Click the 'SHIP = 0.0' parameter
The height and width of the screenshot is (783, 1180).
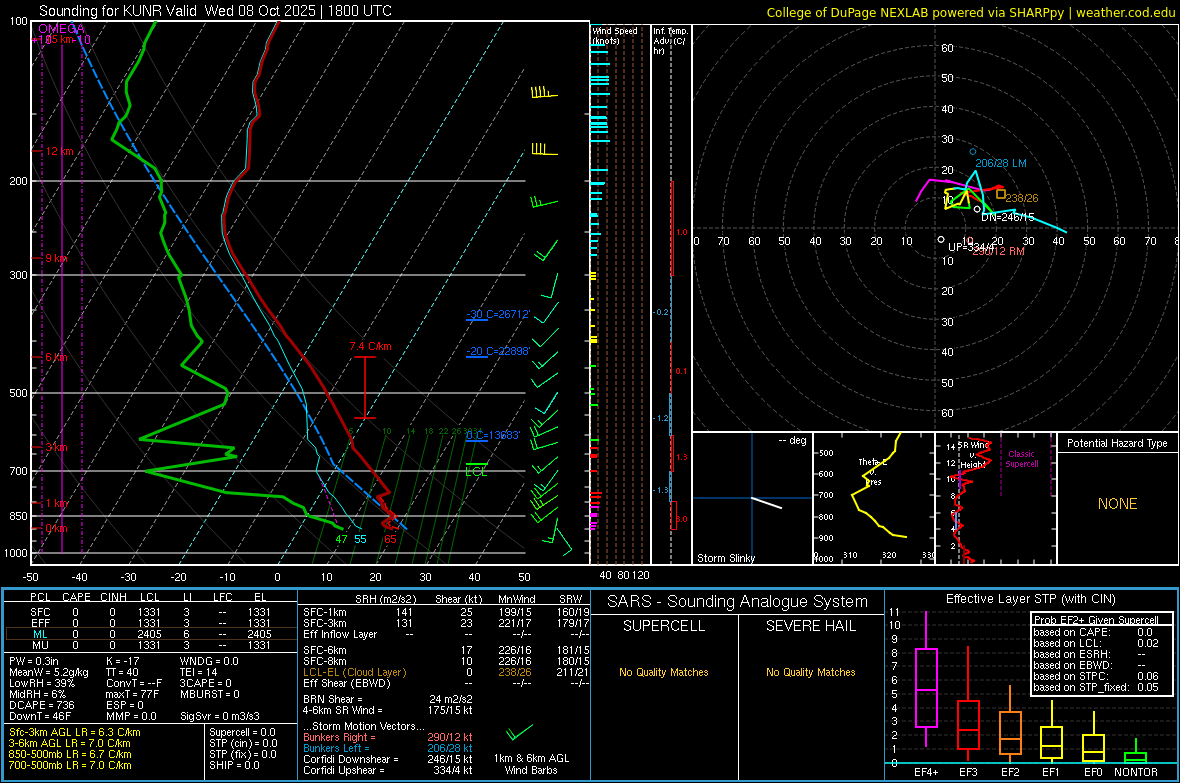tap(234, 765)
